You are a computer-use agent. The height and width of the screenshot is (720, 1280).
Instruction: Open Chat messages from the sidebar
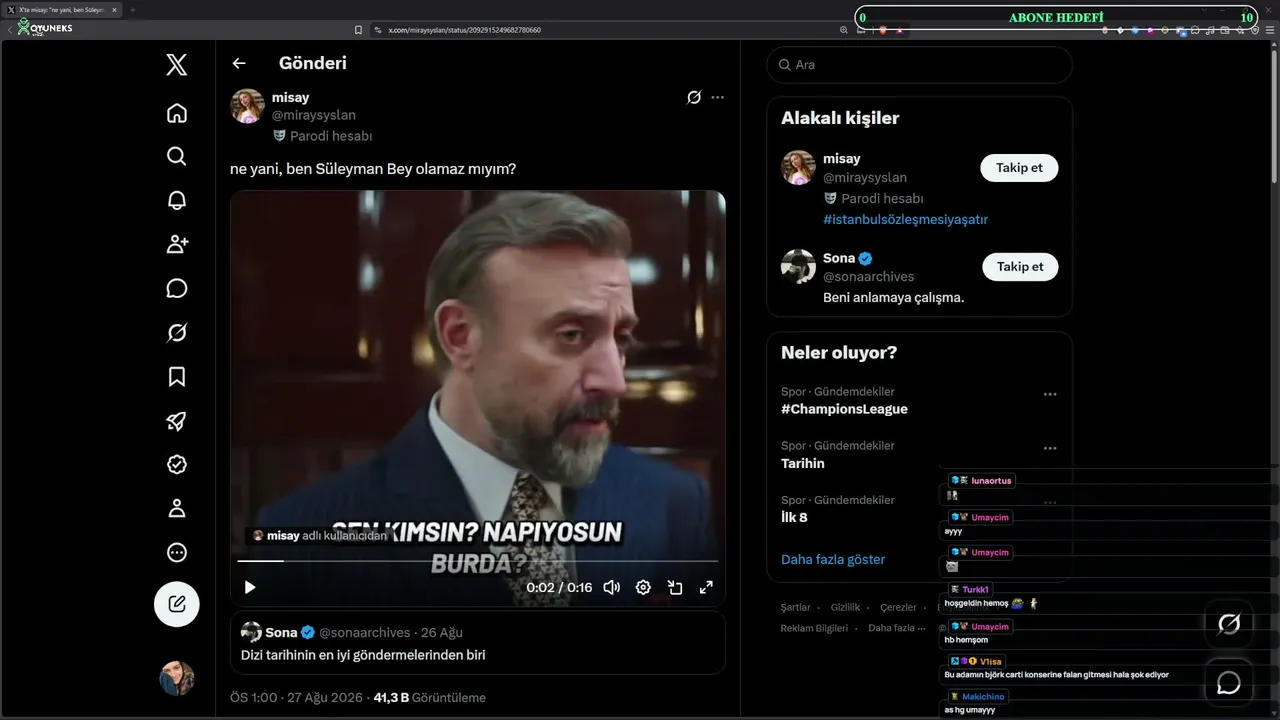pos(177,289)
